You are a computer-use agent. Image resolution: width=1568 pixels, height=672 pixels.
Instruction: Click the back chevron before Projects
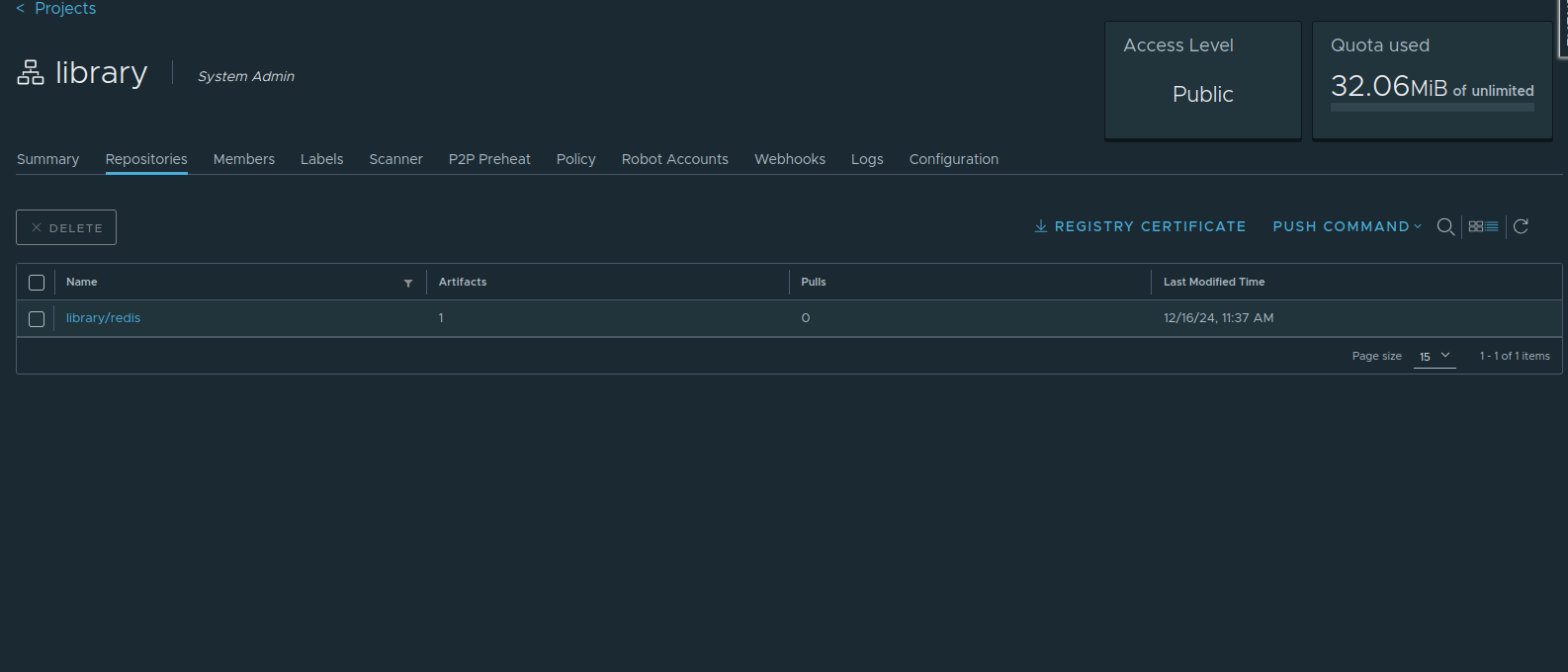(x=20, y=9)
